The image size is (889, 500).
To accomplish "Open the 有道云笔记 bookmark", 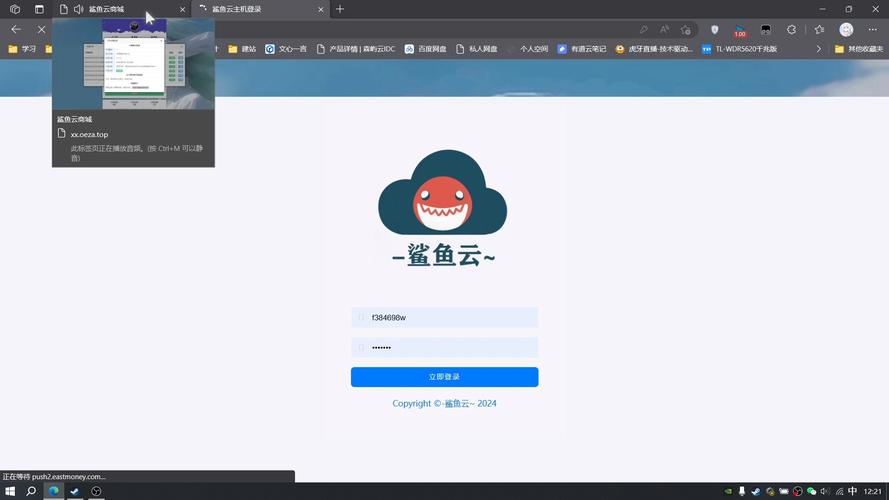I will (582, 49).
